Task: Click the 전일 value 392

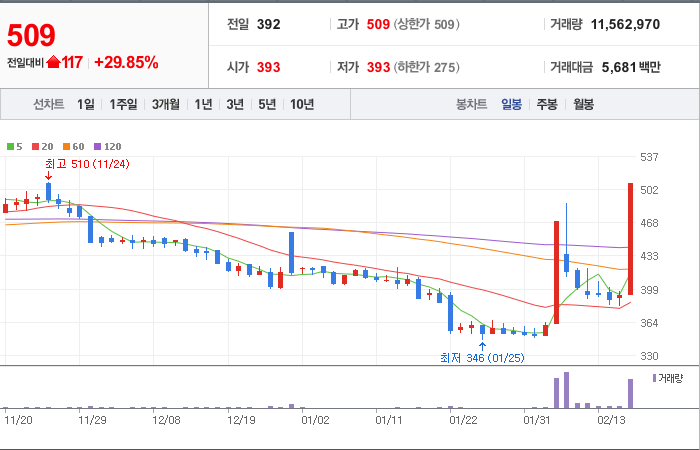Action: pyautogui.click(x=269, y=24)
